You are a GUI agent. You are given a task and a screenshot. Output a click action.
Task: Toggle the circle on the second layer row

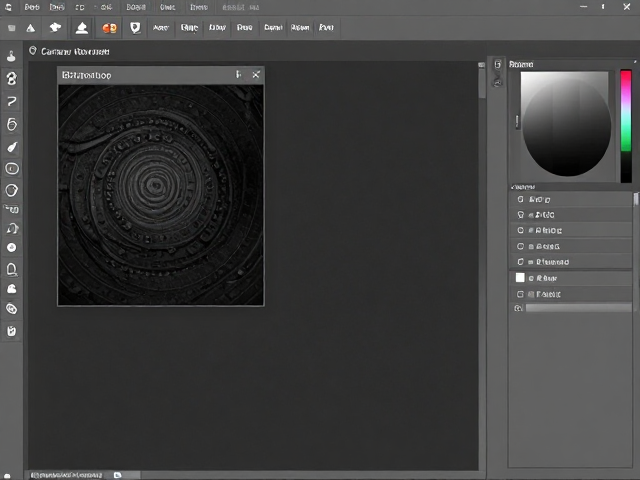(x=520, y=214)
